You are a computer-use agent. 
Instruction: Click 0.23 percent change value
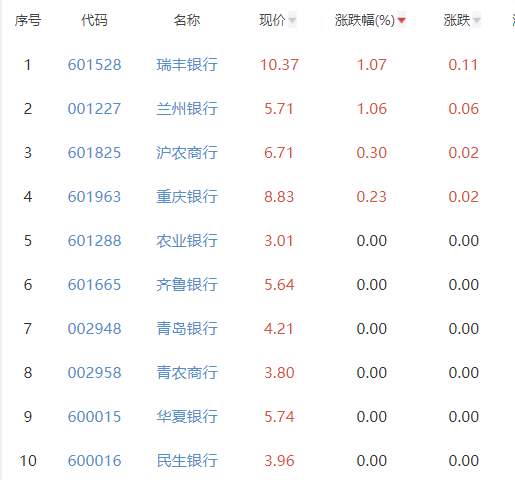point(372,197)
